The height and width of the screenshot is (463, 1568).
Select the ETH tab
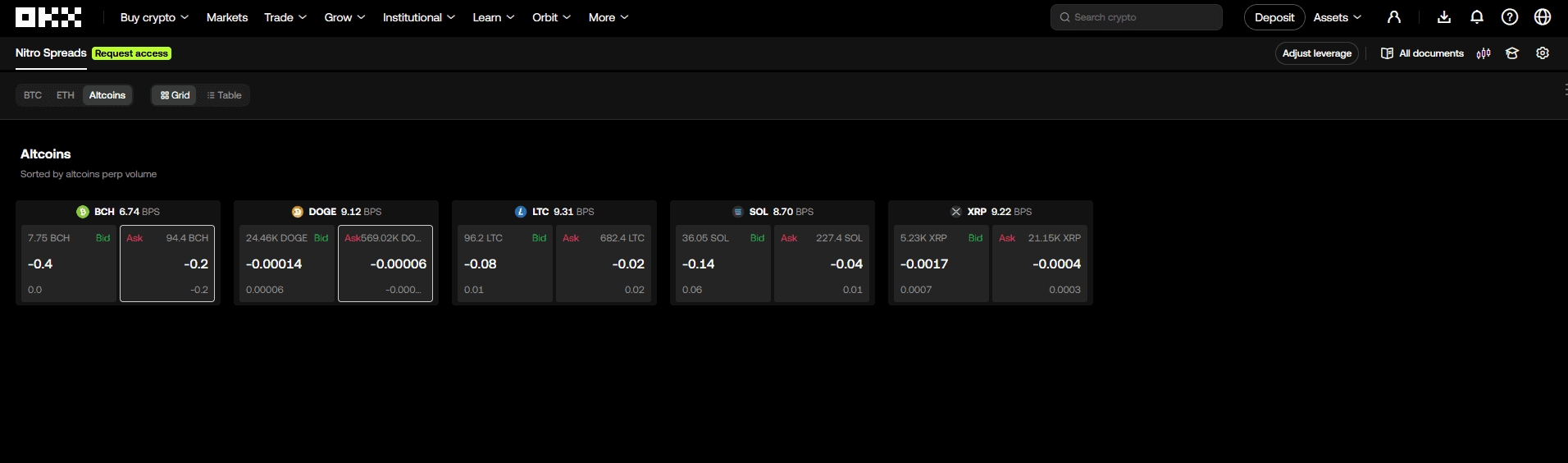pos(66,95)
